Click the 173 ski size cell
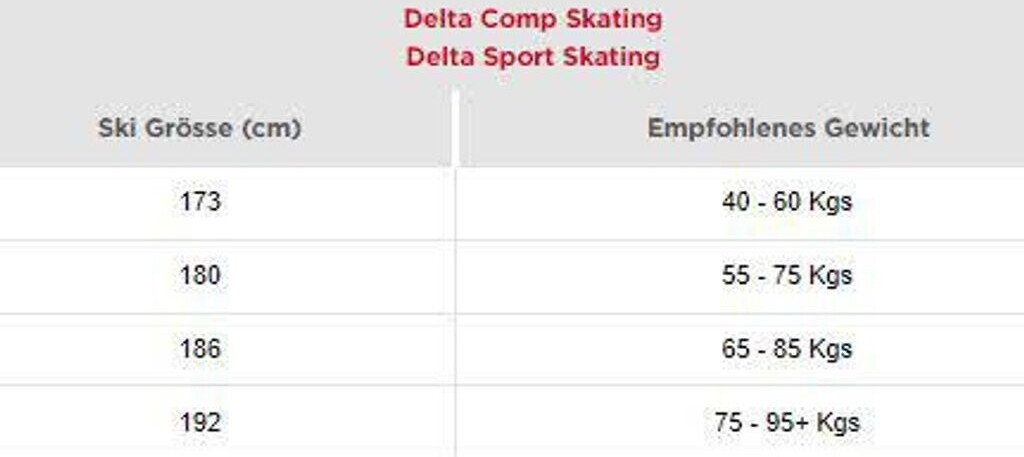Image resolution: width=1024 pixels, height=457 pixels. pyautogui.click(x=200, y=202)
